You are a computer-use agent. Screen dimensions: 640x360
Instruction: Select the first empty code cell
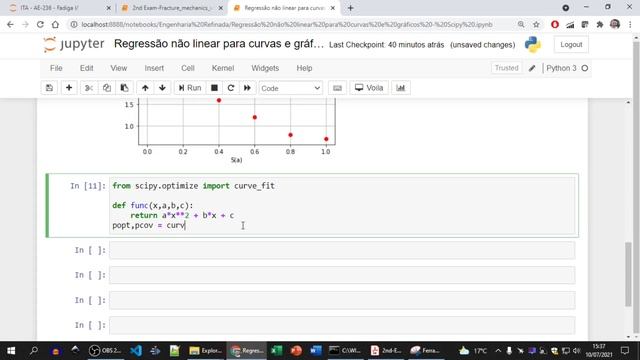coord(342,250)
